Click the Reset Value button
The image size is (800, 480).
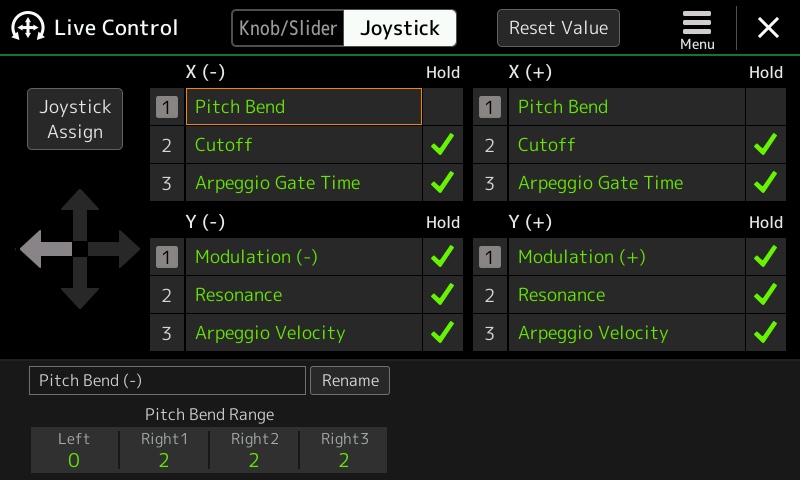(x=558, y=28)
